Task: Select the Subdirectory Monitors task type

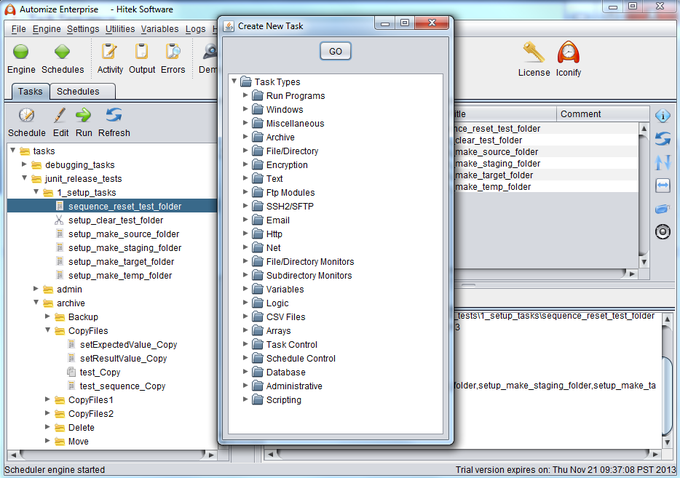Action: (x=309, y=275)
